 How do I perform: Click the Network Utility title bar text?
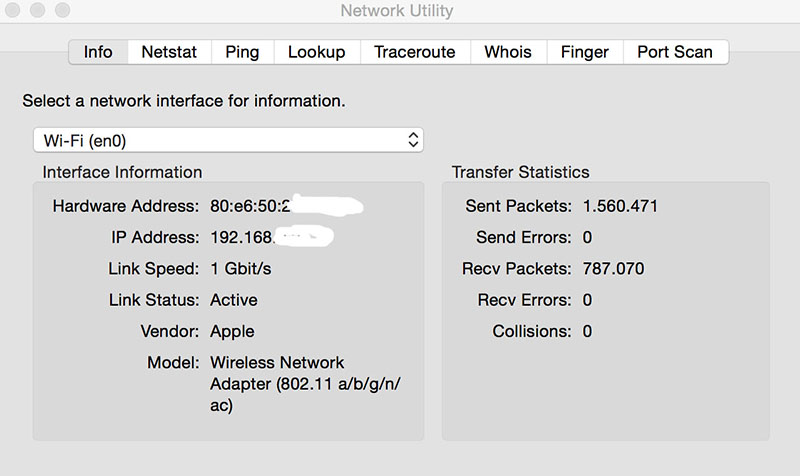397,11
